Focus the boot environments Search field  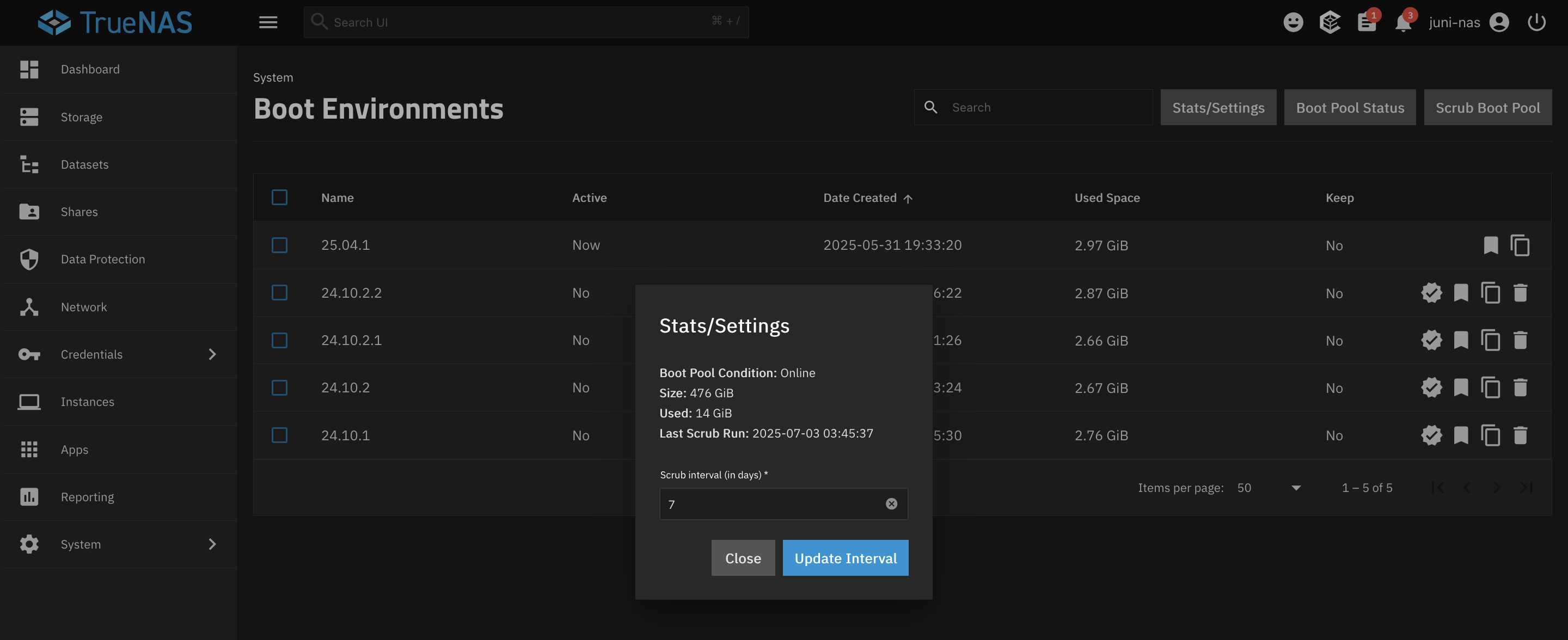(x=1033, y=108)
